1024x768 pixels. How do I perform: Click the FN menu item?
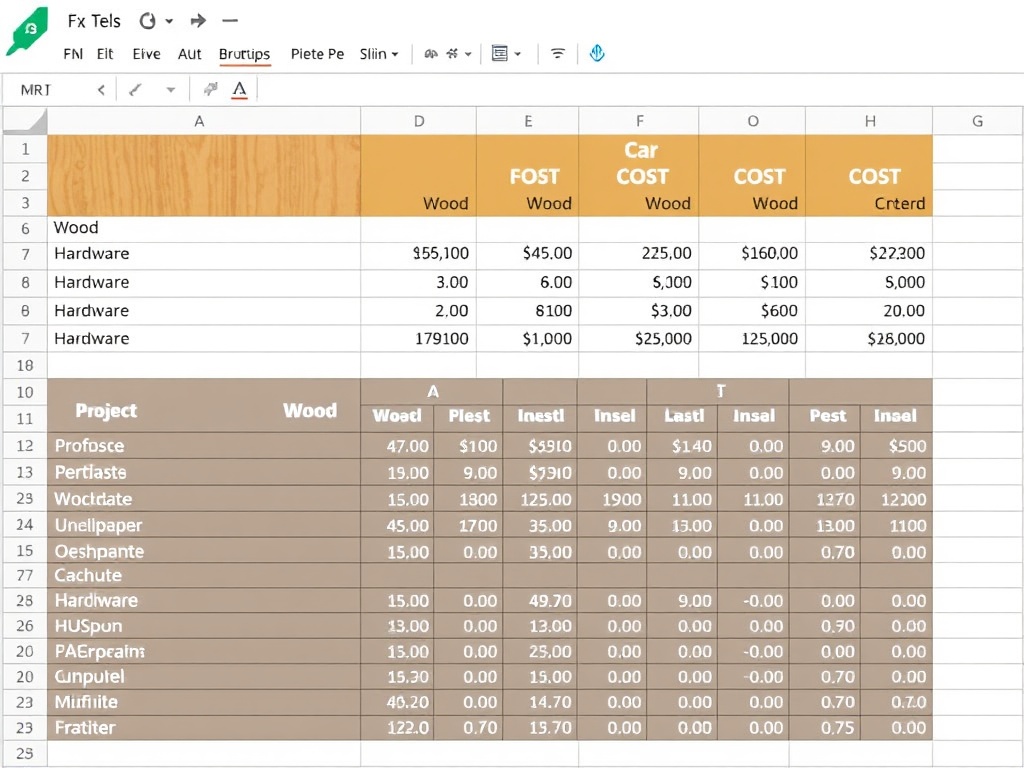pyautogui.click(x=74, y=54)
